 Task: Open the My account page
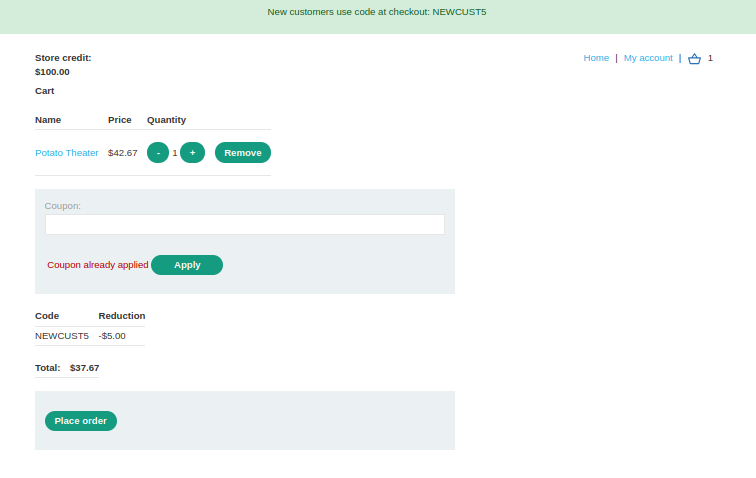tap(648, 58)
